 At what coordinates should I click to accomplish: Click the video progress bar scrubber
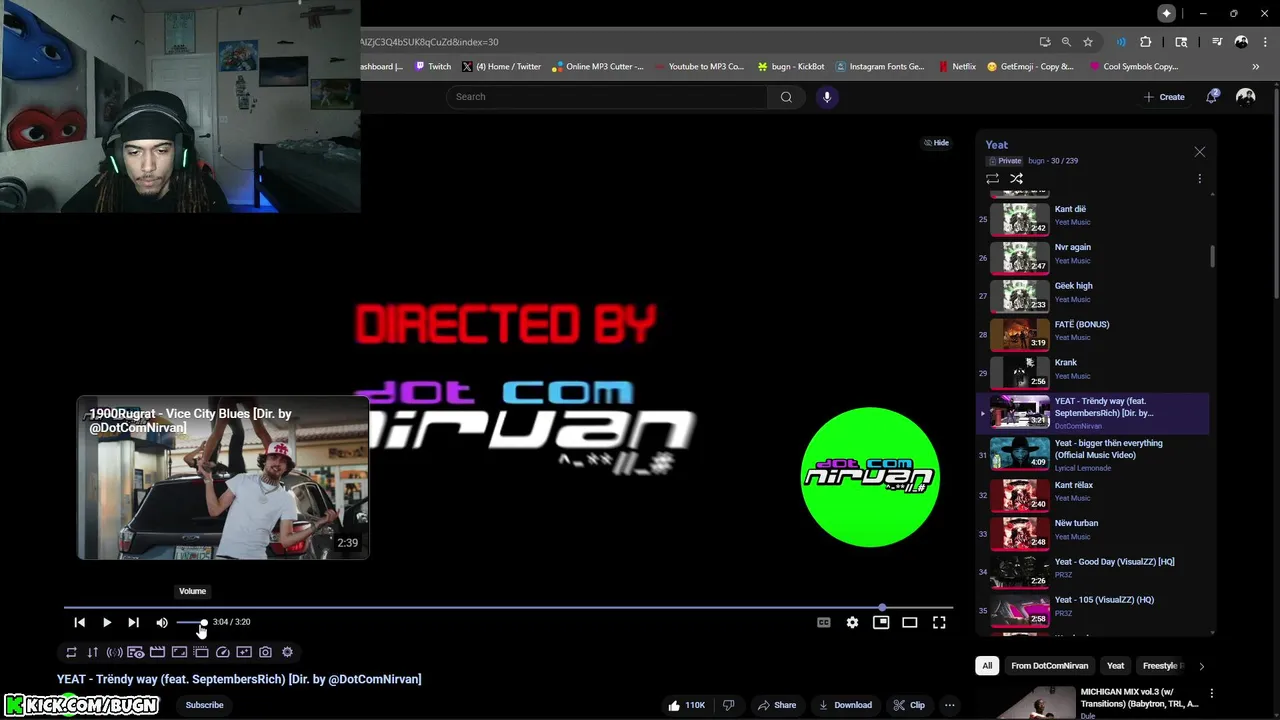coord(882,607)
